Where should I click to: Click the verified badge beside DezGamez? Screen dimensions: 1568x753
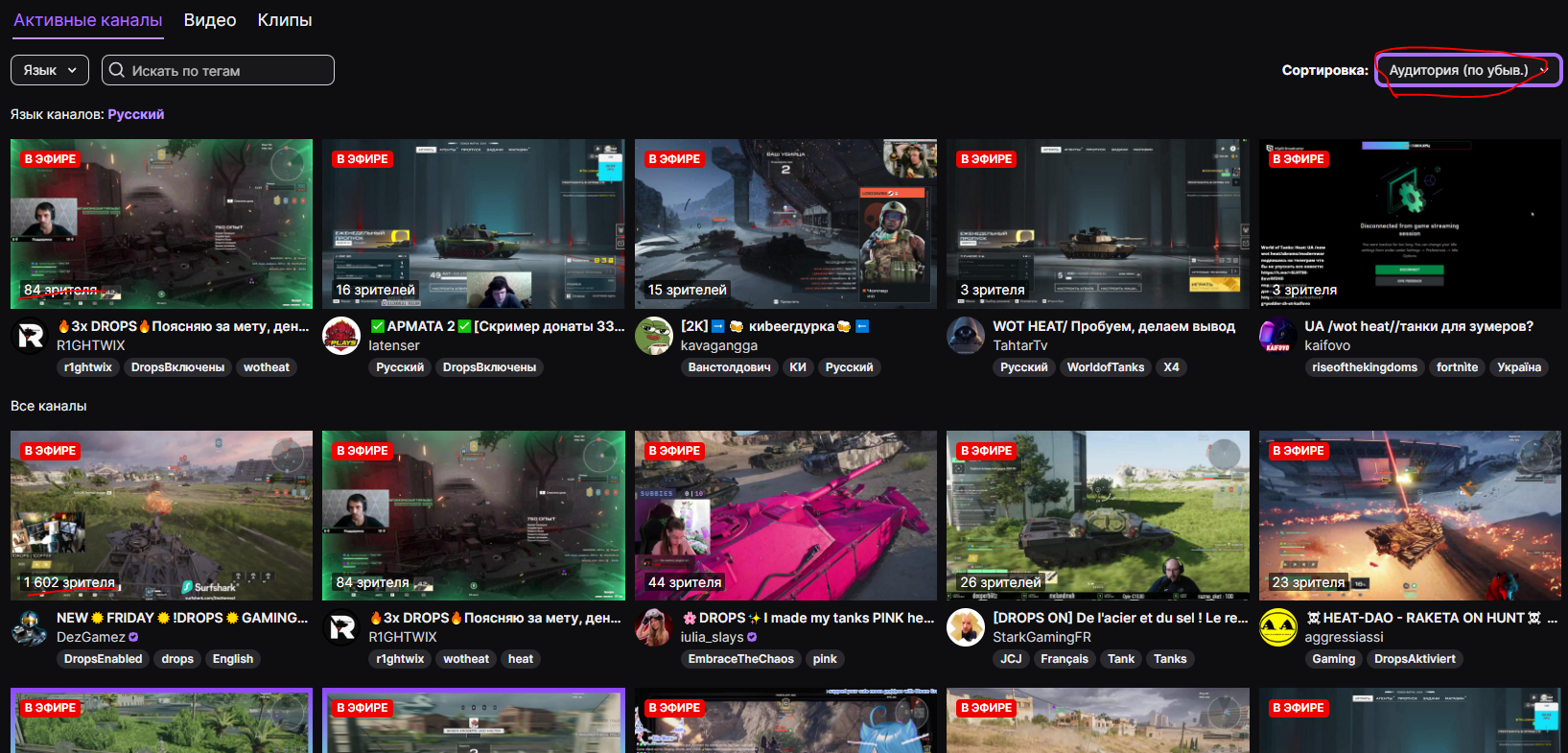(x=133, y=637)
